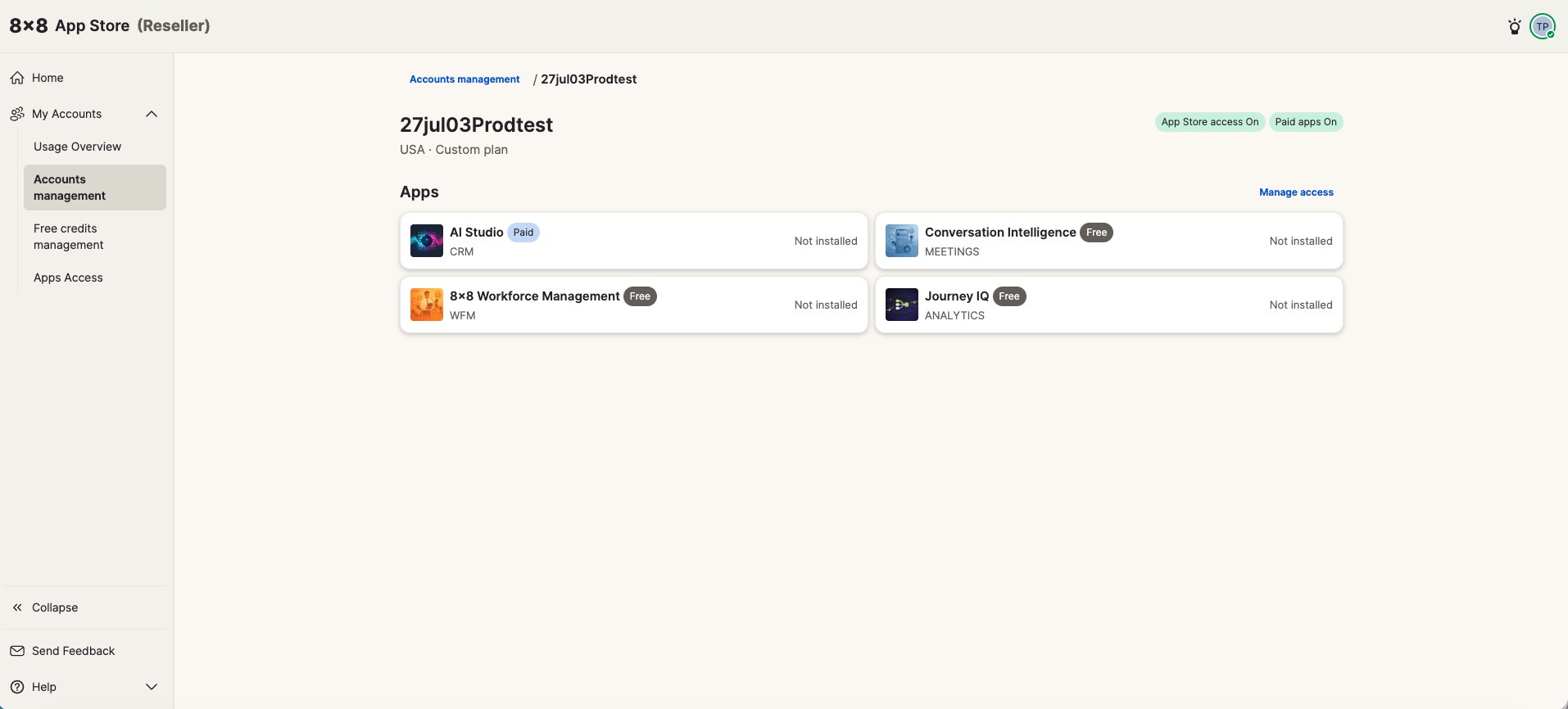Open Usage Overview page
This screenshot has width=1568, height=709.
coord(77,147)
